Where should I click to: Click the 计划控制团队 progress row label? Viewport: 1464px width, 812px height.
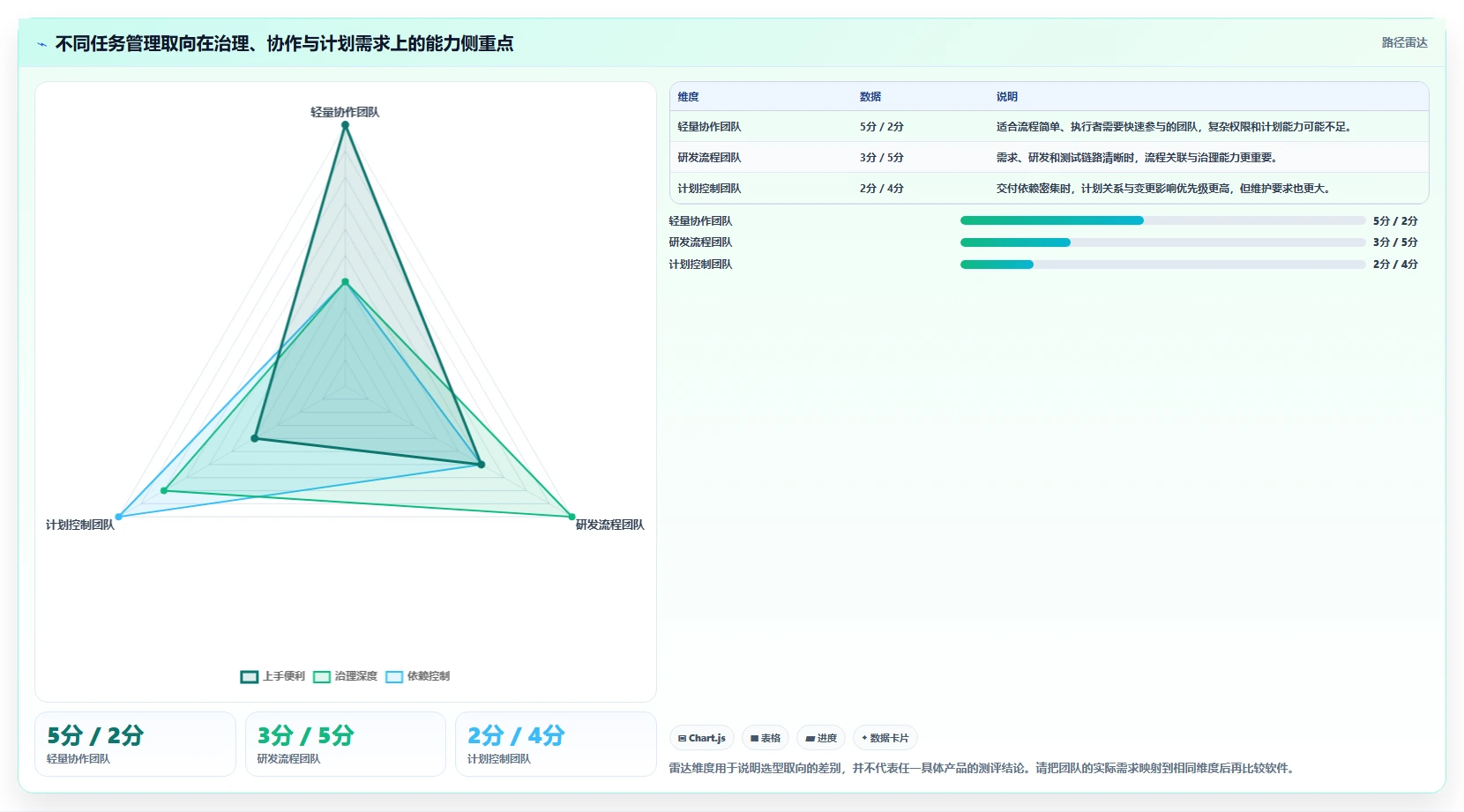pyautogui.click(x=700, y=264)
